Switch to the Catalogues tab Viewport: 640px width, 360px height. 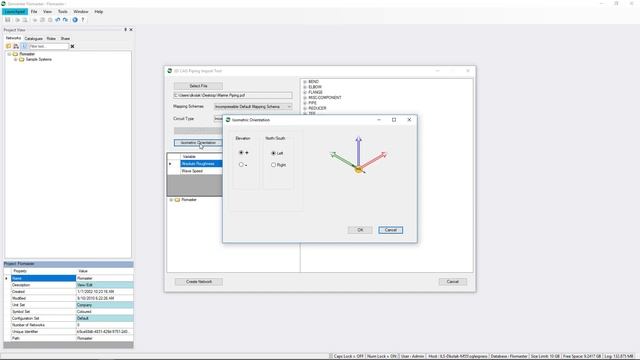[x=33, y=38]
